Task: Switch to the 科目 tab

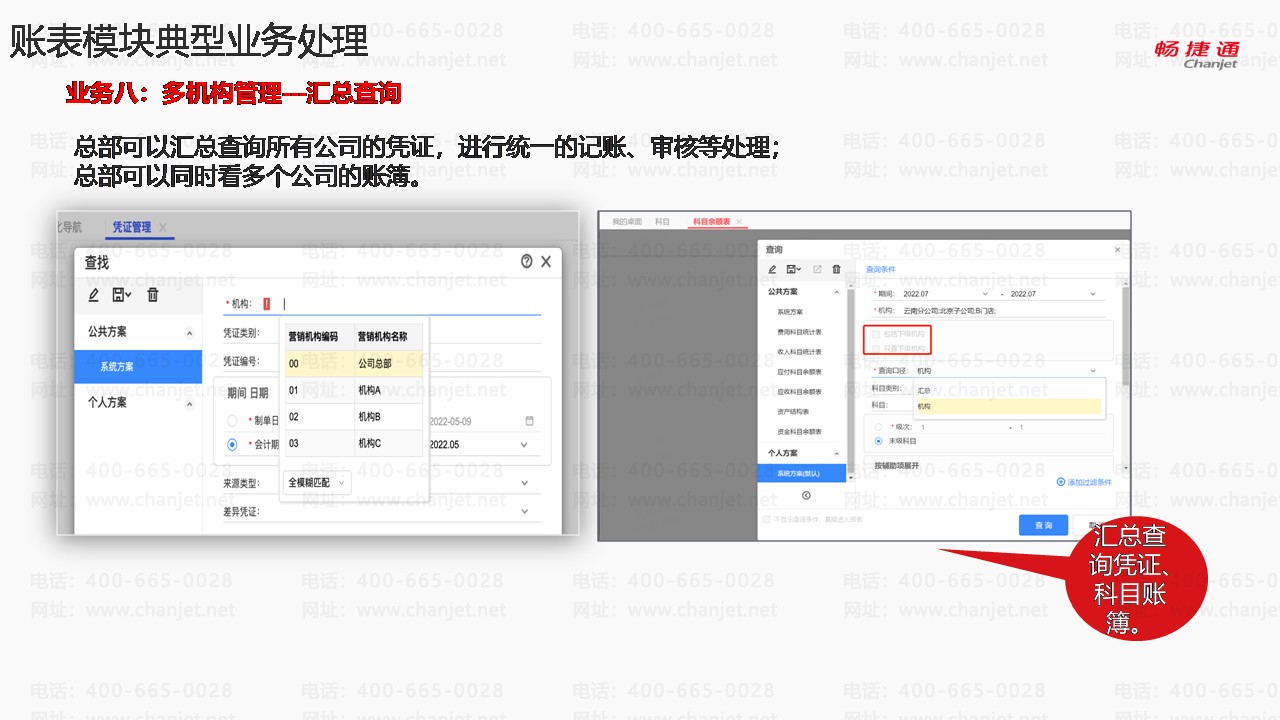Action: [662, 221]
